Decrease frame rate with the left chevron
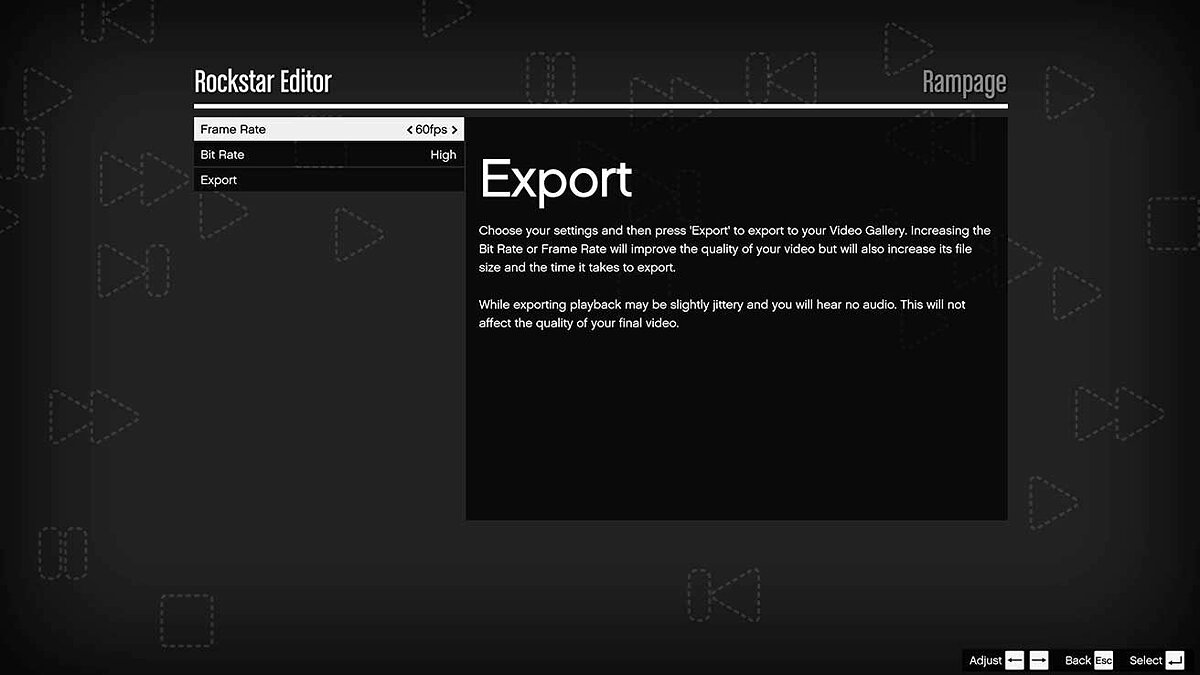This screenshot has height=675, width=1200. tap(410, 130)
